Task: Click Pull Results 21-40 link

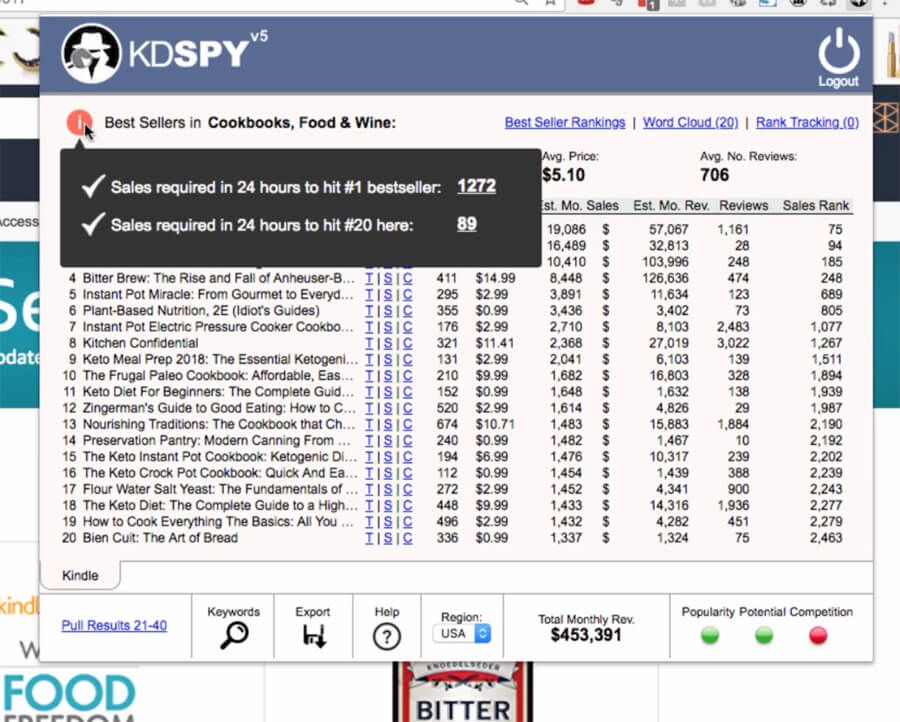Action: pos(114,625)
